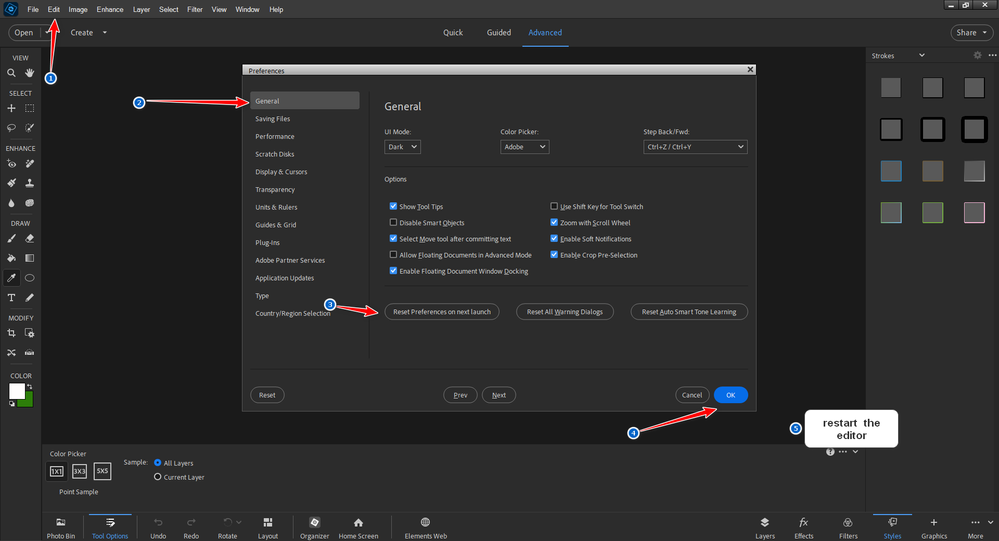Viewport: 999px width, 541px height.
Task: Toggle Show Tool Tips checkbox
Action: (x=393, y=206)
